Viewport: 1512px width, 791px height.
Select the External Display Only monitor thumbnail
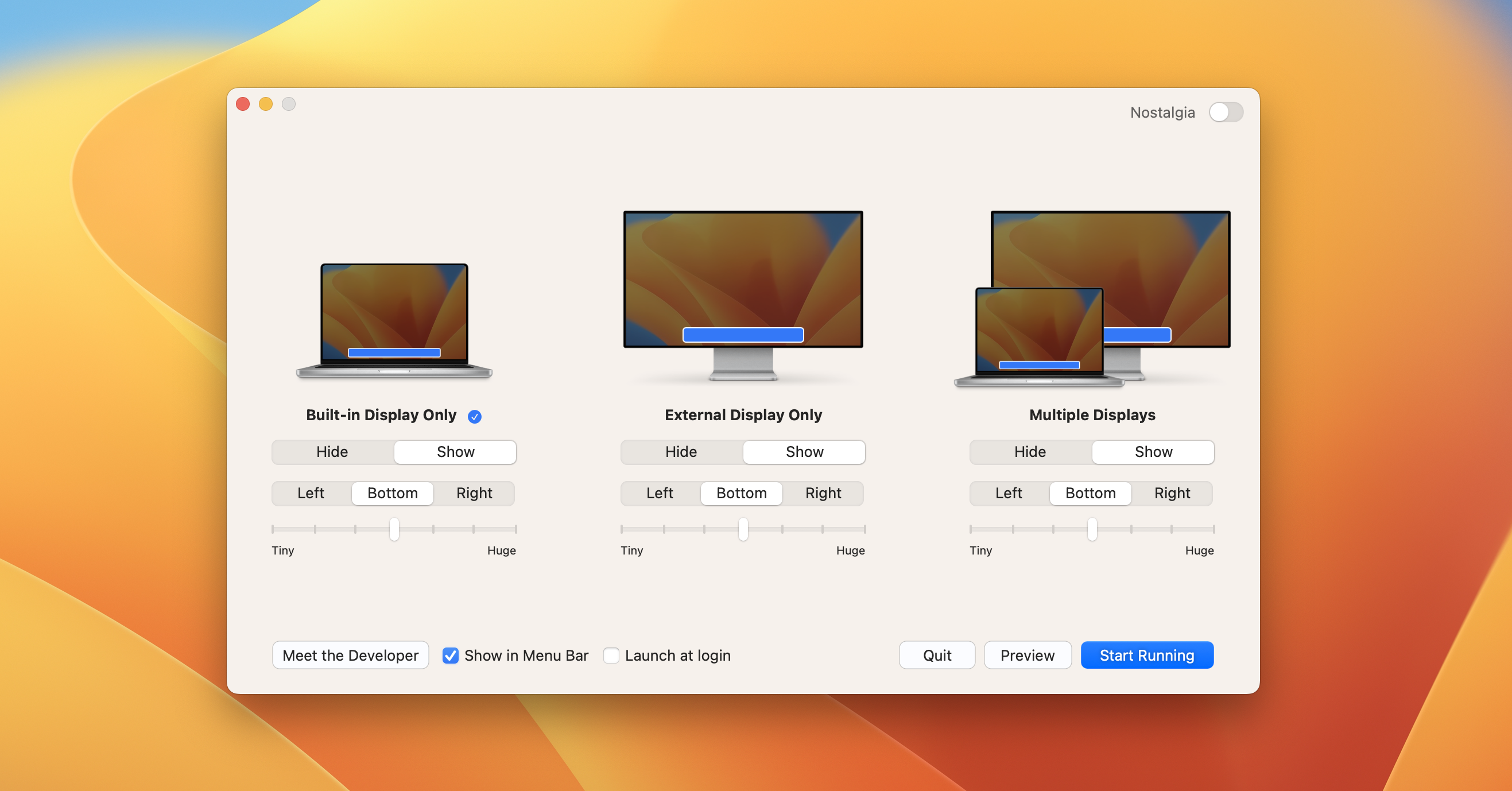click(743, 296)
